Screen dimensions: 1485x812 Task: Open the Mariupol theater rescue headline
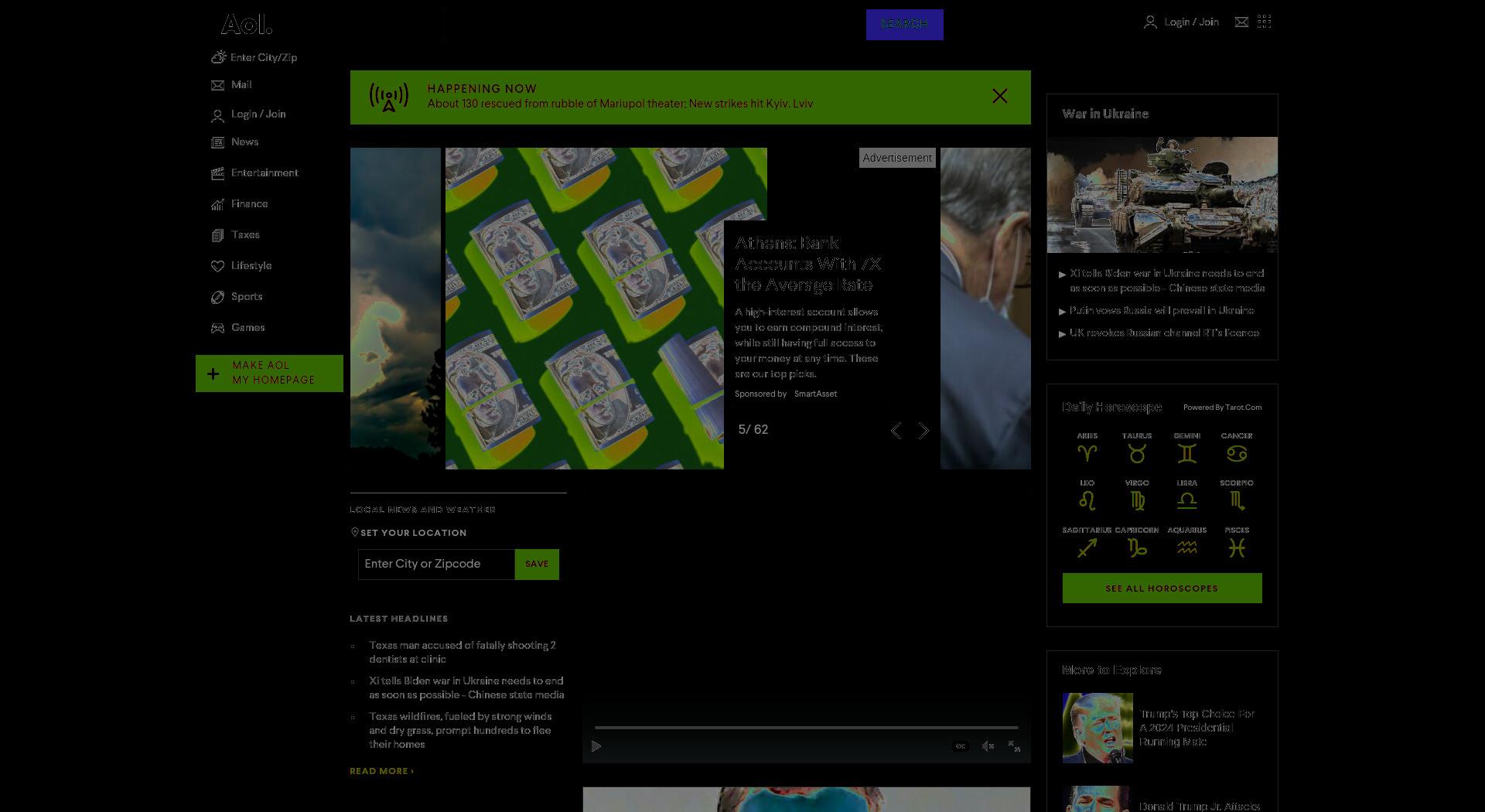(620, 104)
